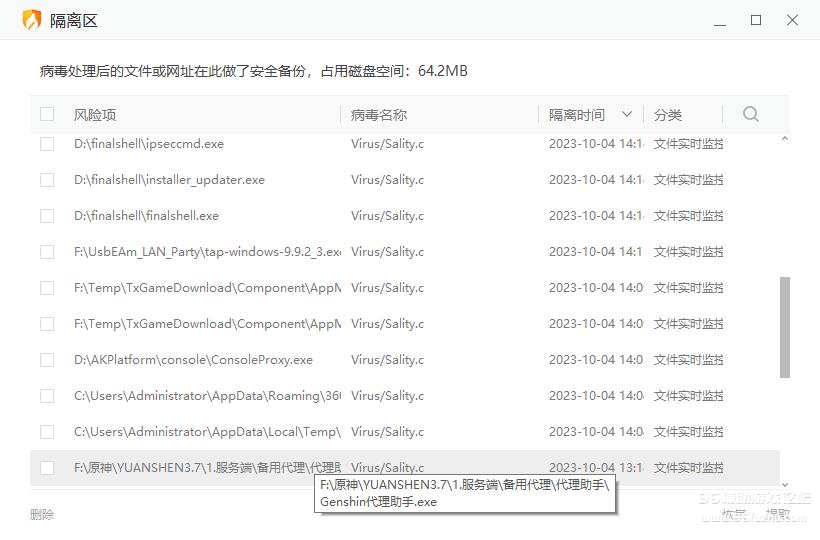Expand the 隔离时间 sort dropdown arrow

tap(627, 114)
